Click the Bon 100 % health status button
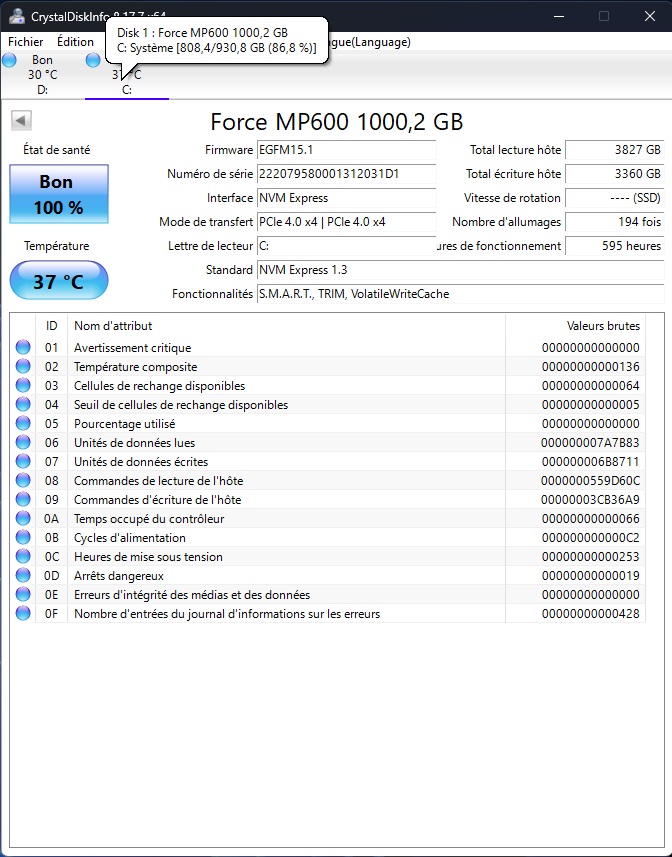 tap(59, 195)
